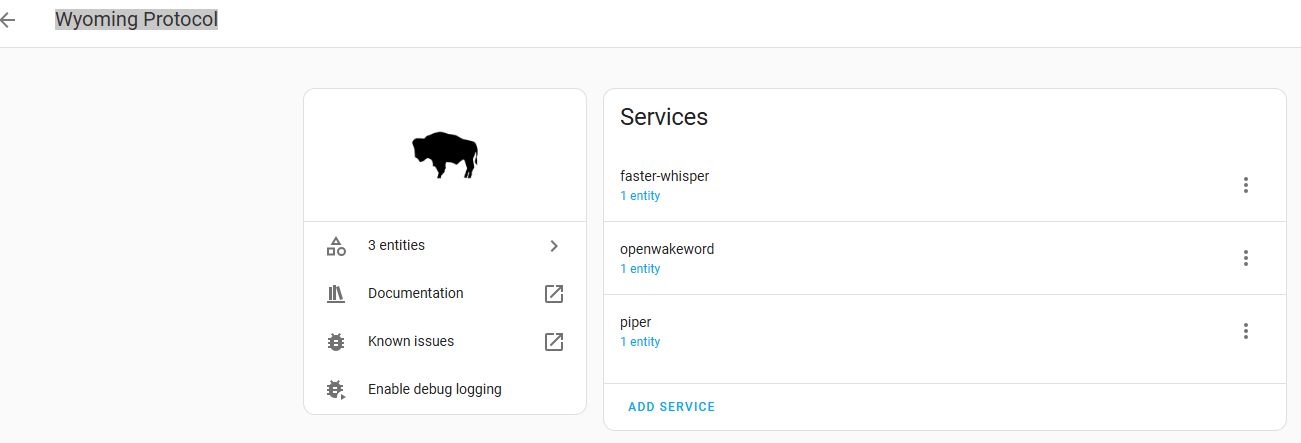Open Known issues external link icon

pyautogui.click(x=554, y=342)
